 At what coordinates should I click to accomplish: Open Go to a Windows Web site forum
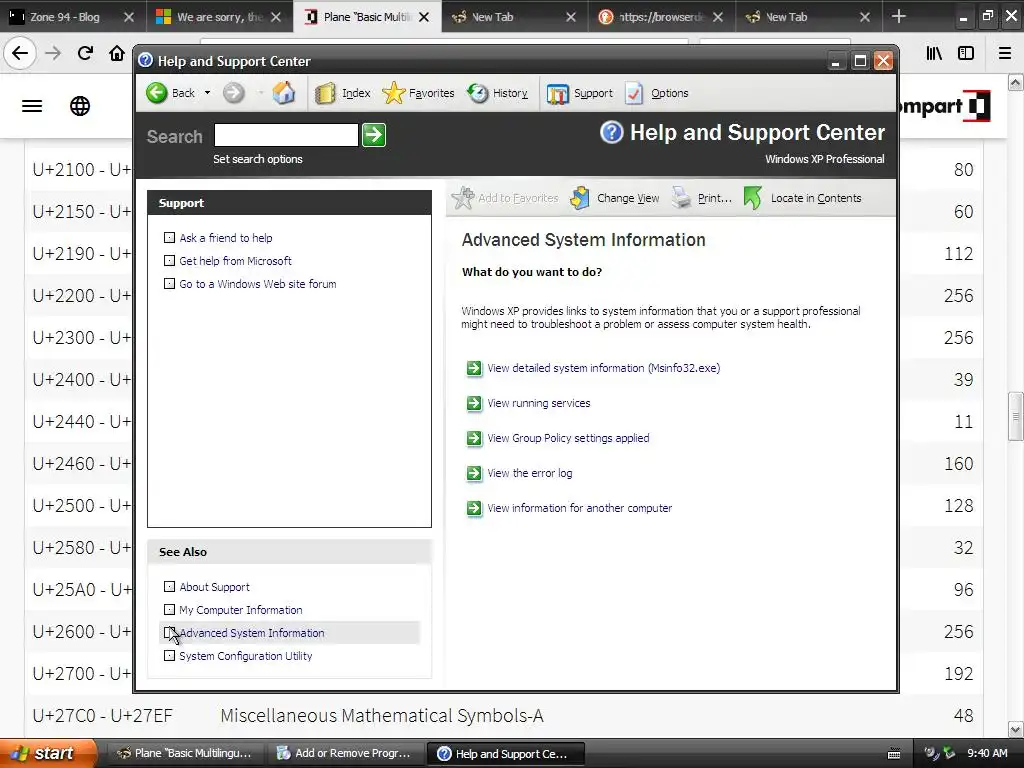tap(258, 284)
